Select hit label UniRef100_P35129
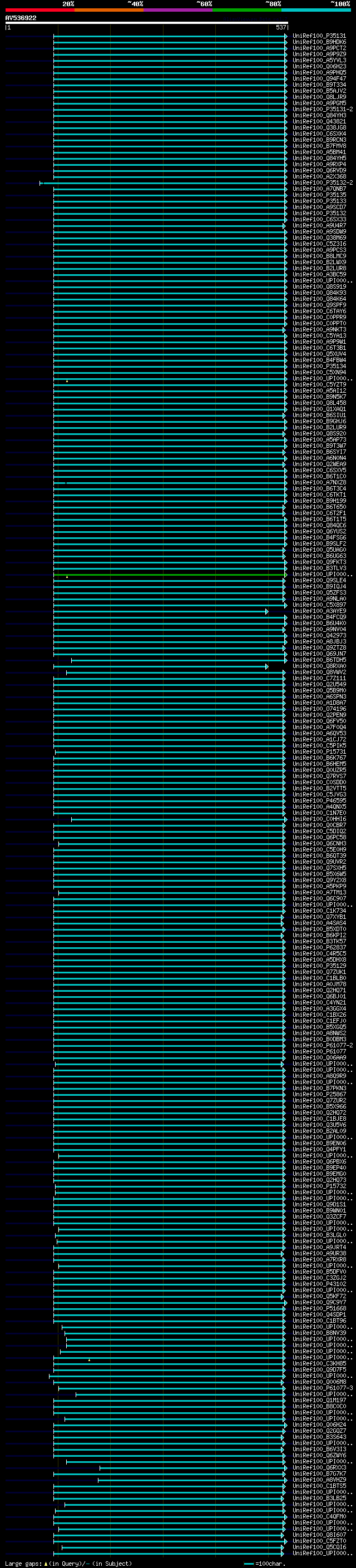The image size is (356, 1568). pyautogui.click(x=319, y=966)
